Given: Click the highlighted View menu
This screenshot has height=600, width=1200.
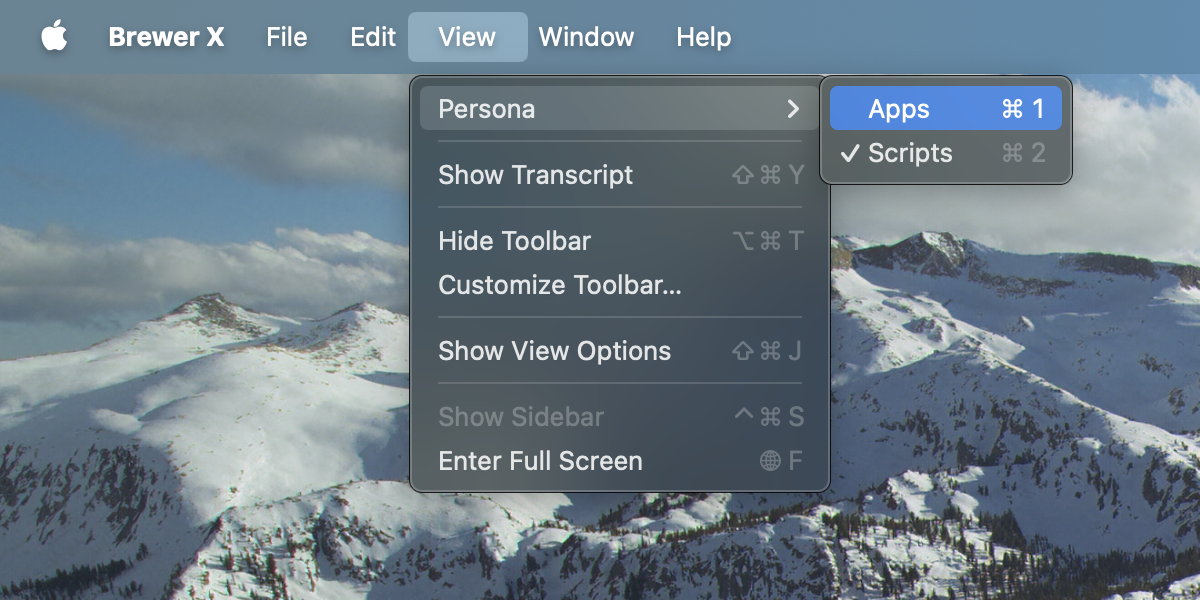Looking at the screenshot, I should (x=467, y=37).
